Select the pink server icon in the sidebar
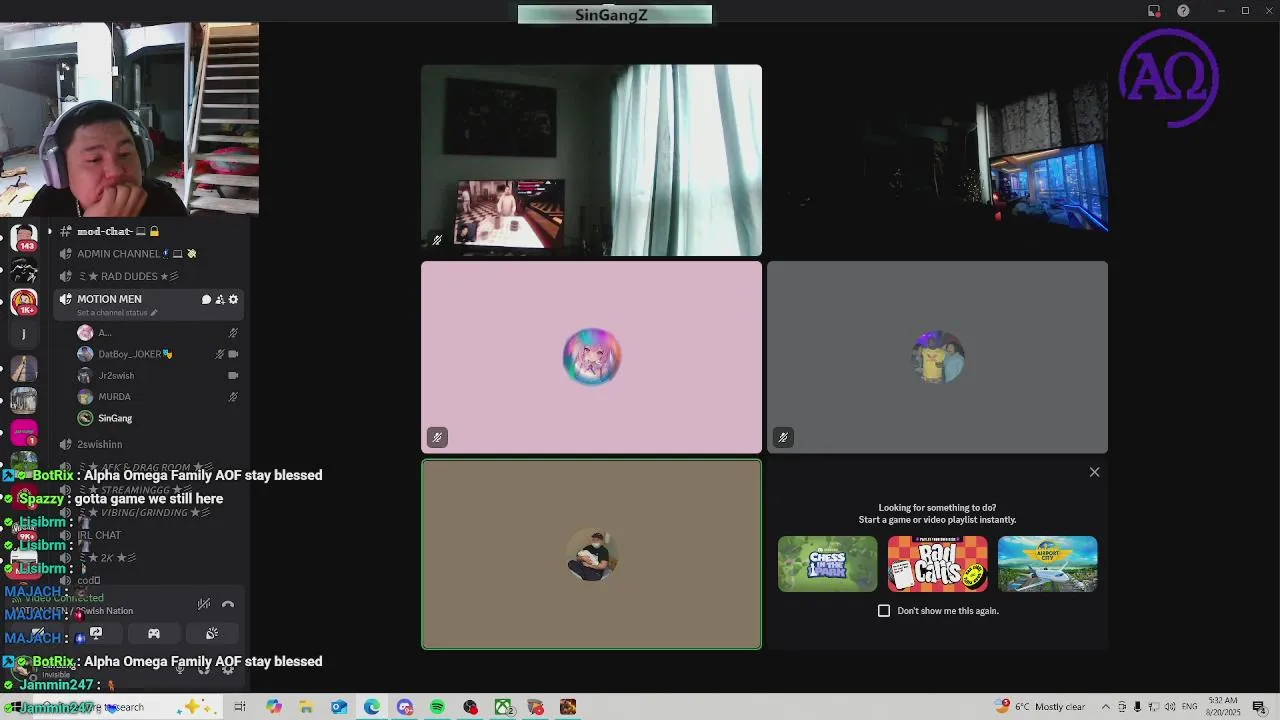The image size is (1280, 720). pos(24,432)
